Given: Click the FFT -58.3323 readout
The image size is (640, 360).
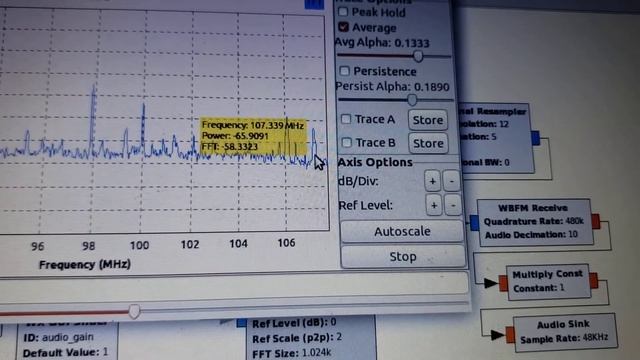Looking at the screenshot, I should point(230,147).
